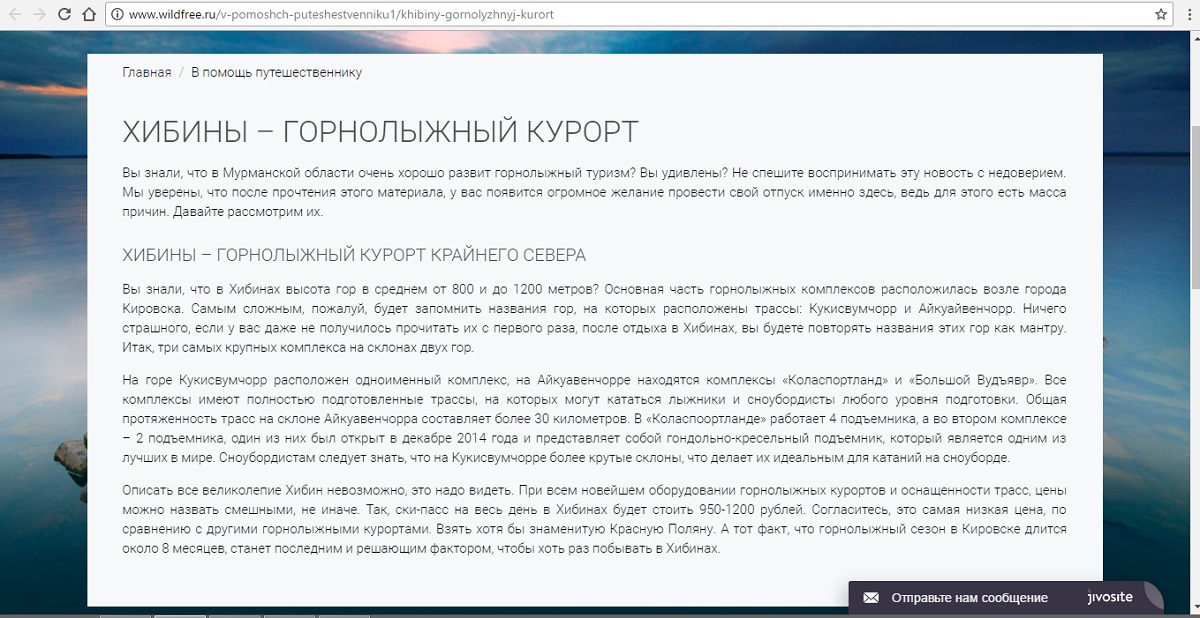Open the Chrome three-dot menu
The height and width of the screenshot is (618, 1200).
tap(1188, 15)
